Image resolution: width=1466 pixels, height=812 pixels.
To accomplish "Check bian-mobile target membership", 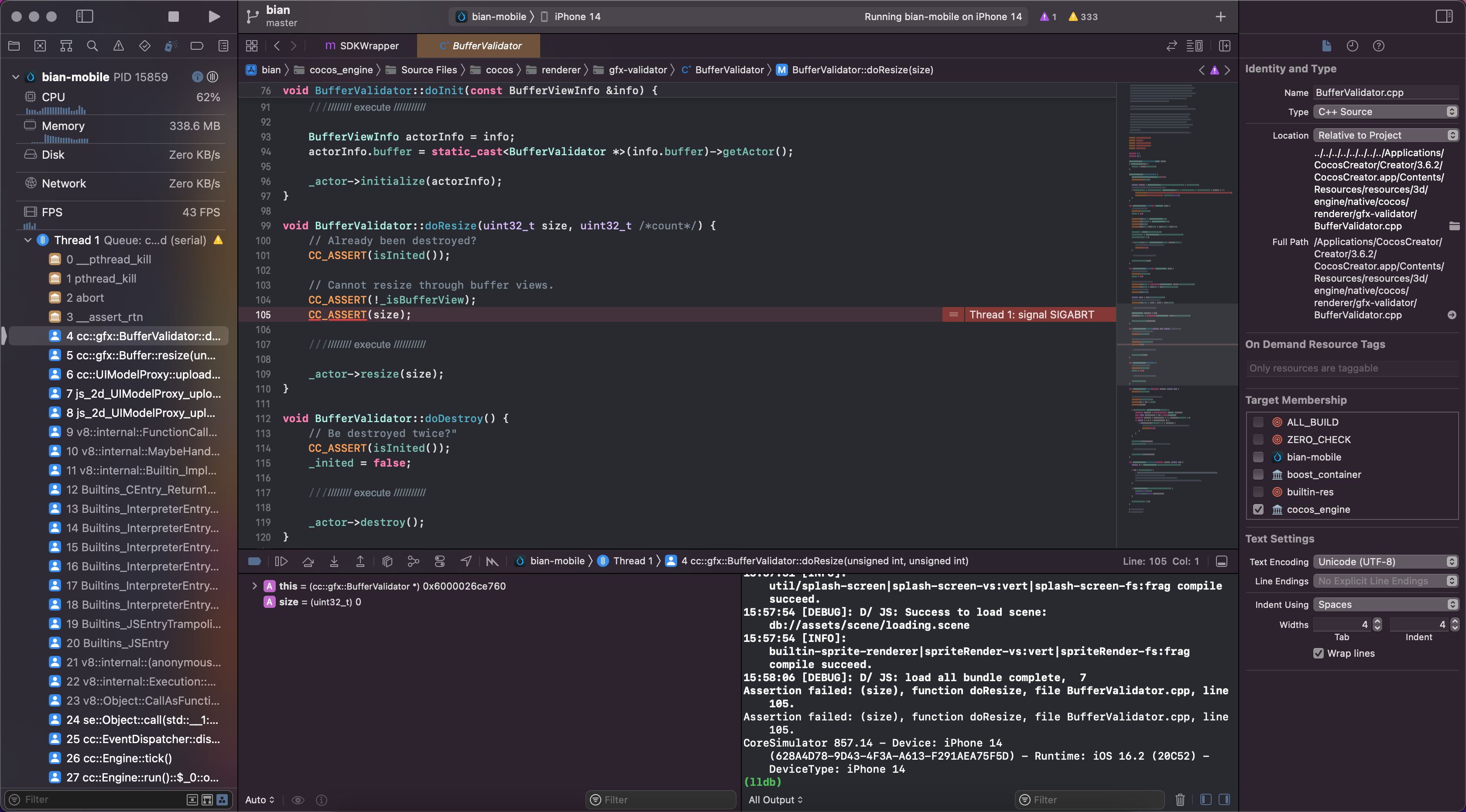I will point(1258,457).
